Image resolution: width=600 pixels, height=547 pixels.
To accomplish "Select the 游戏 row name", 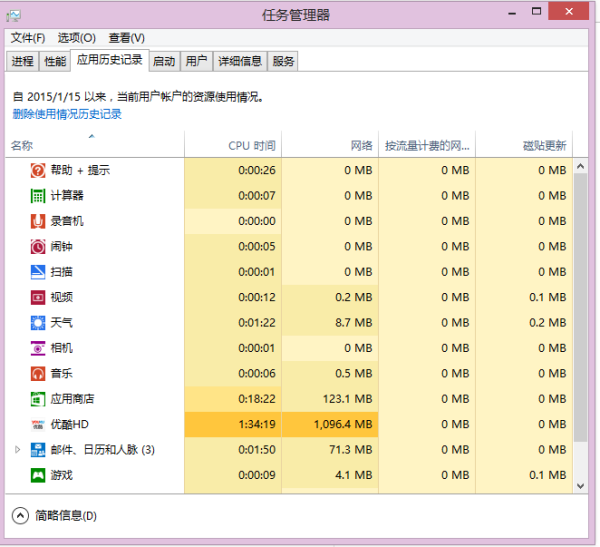I will tap(62, 475).
